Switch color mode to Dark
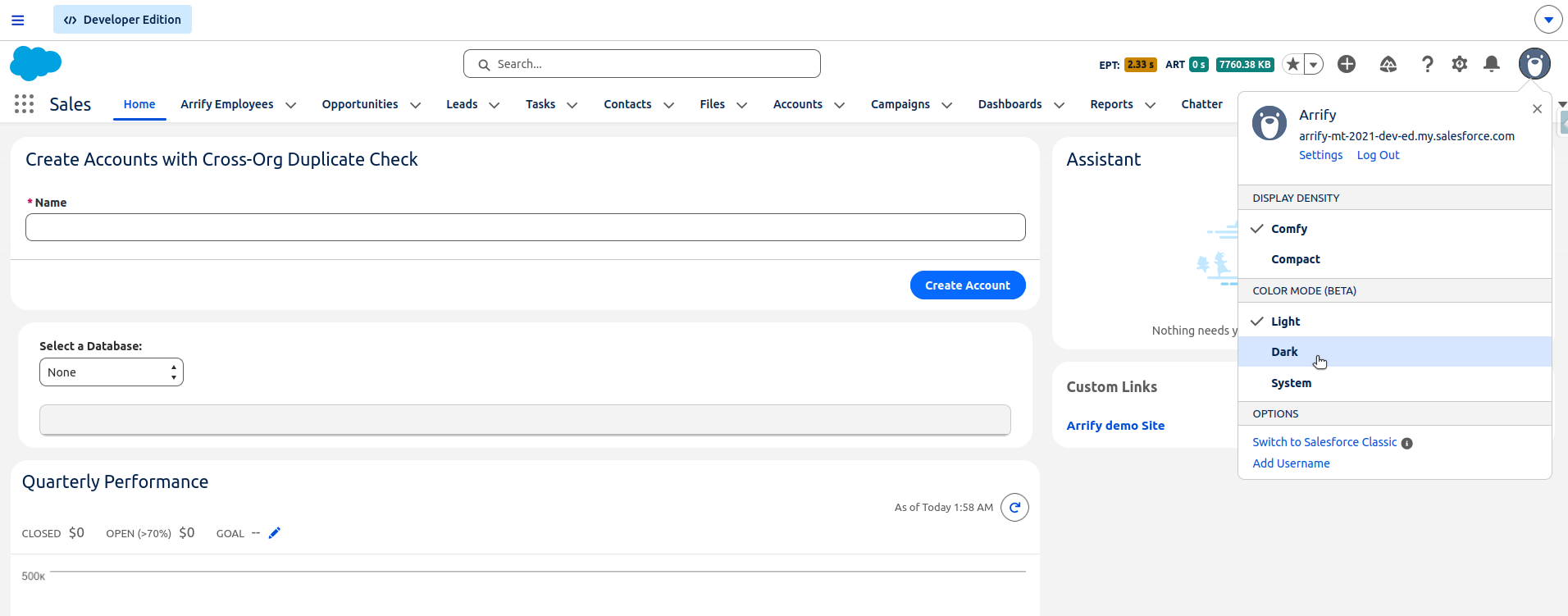This screenshot has height=616, width=1568. tap(1284, 352)
